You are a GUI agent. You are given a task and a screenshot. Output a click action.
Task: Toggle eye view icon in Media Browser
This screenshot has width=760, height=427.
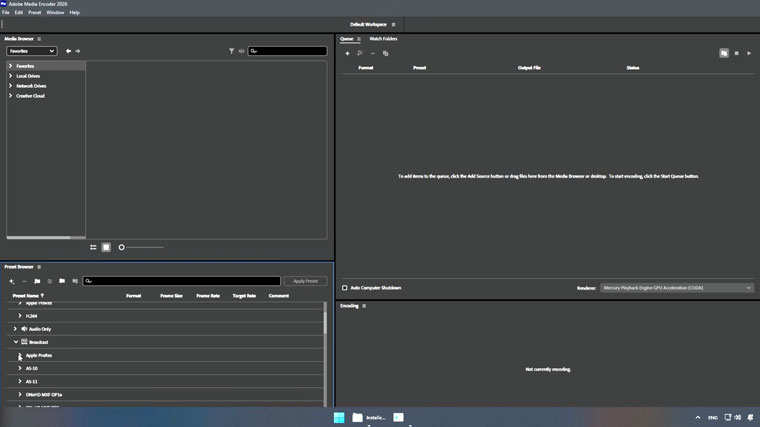[x=241, y=51]
